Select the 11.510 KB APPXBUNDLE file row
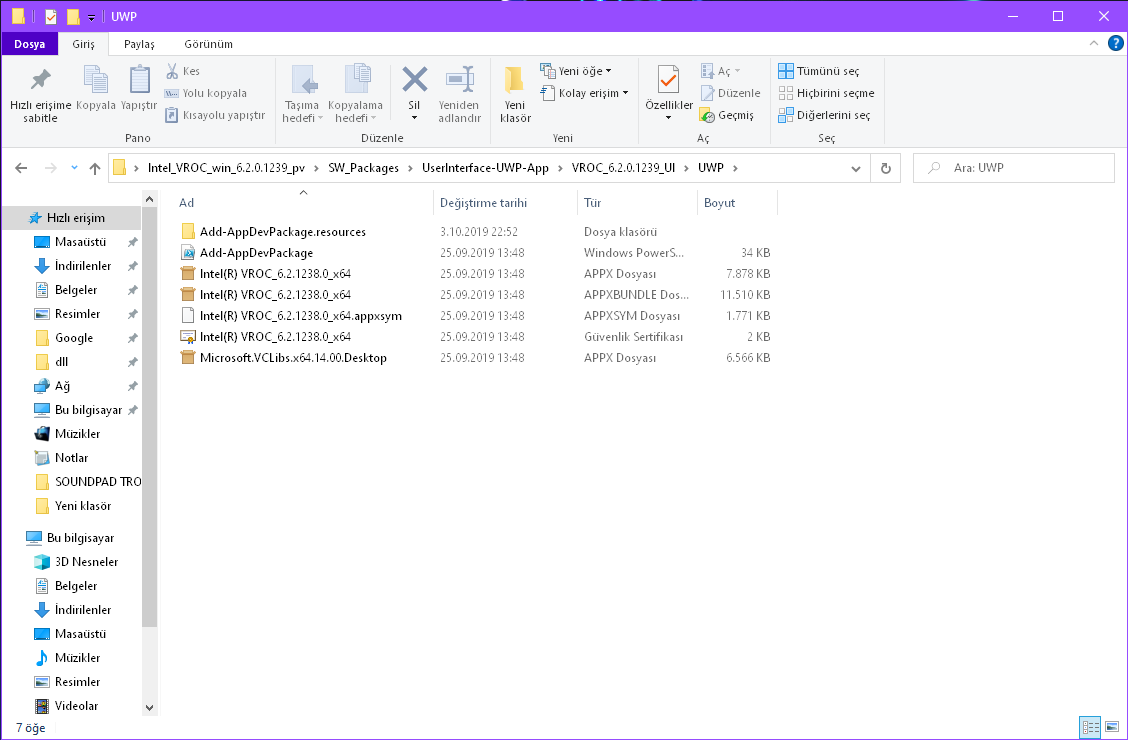Image resolution: width=1128 pixels, height=740 pixels. (476, 295)
